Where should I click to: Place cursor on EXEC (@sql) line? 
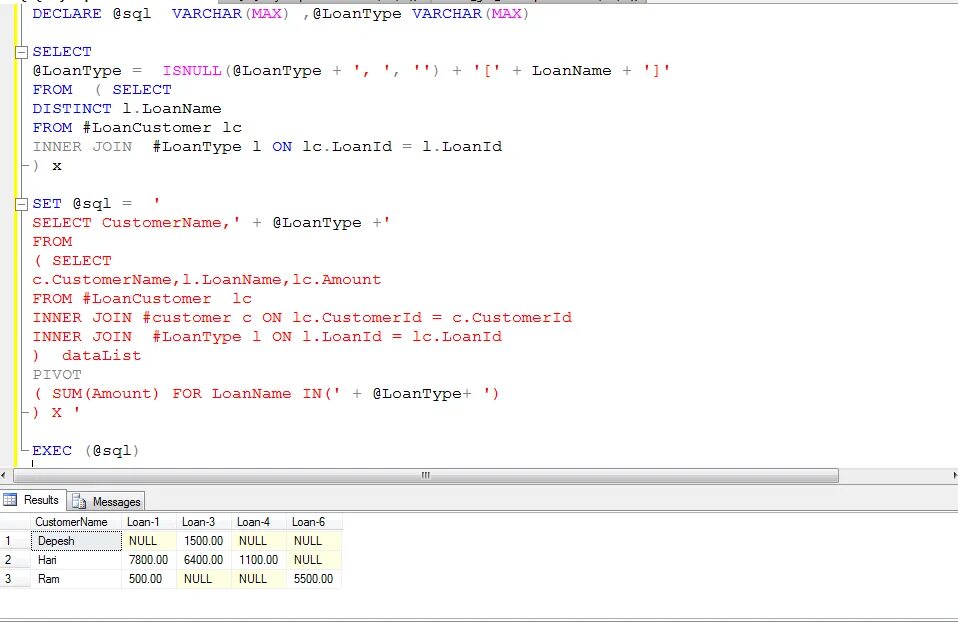point(86,451)
